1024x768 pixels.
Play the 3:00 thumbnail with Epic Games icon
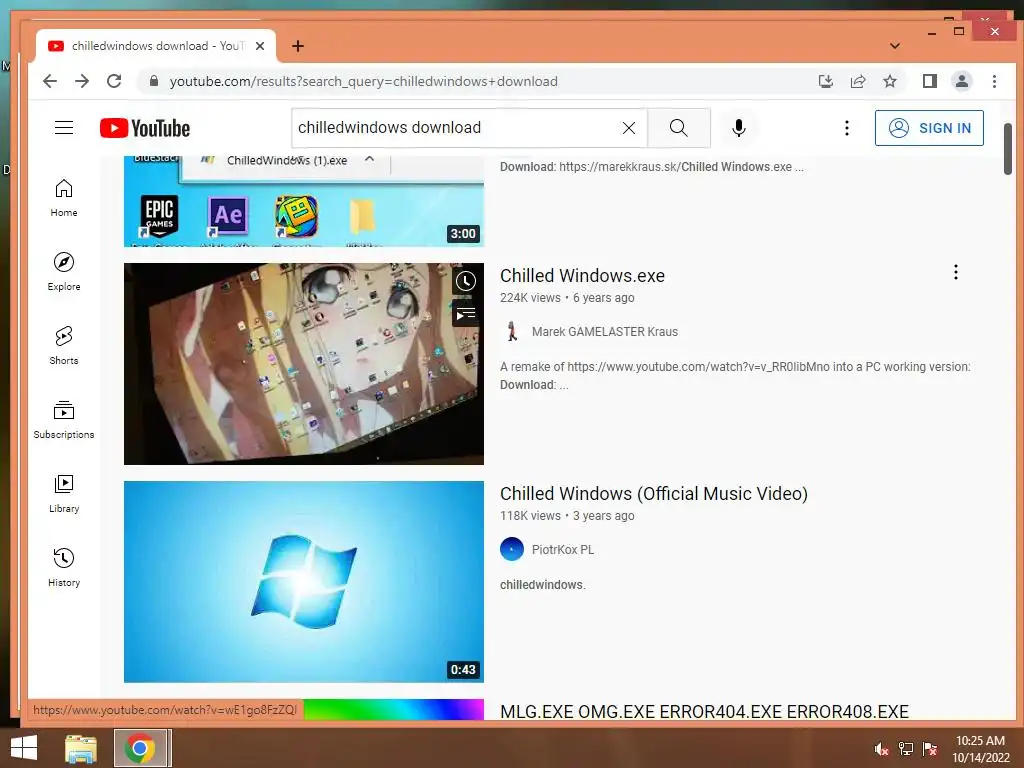(x=304, y=201)
